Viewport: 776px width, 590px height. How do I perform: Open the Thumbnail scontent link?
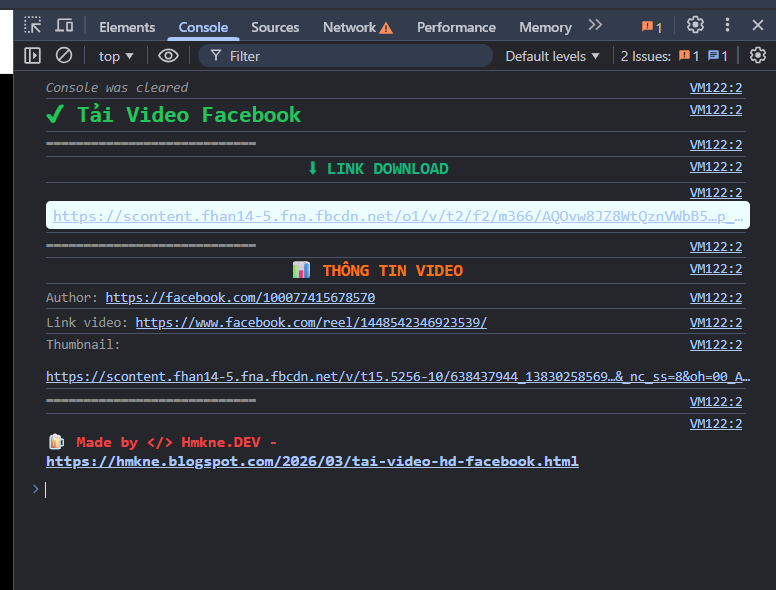[x=398, y=377]
